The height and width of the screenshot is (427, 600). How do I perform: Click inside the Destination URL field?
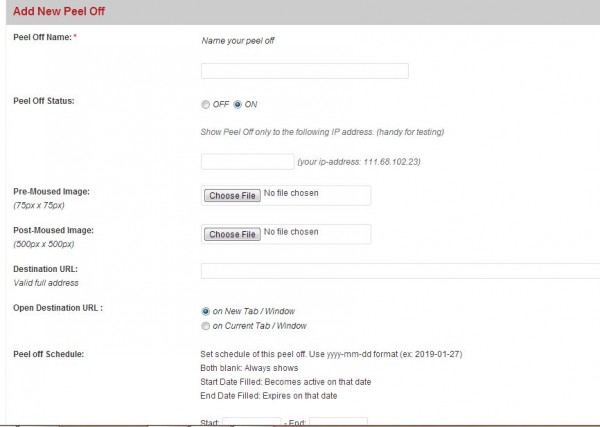pos(400,271)
